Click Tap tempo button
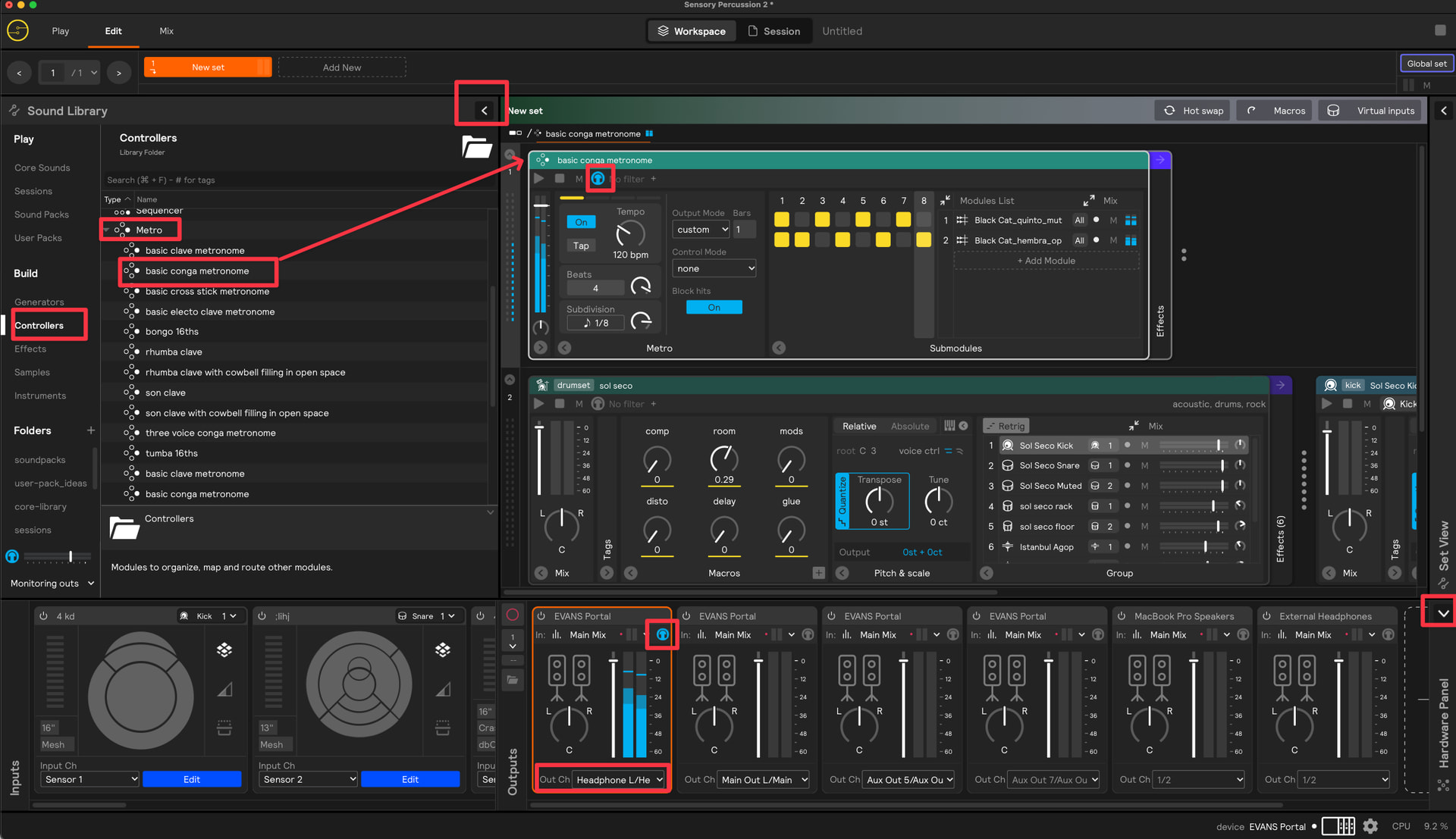 (x=581, y=246)
